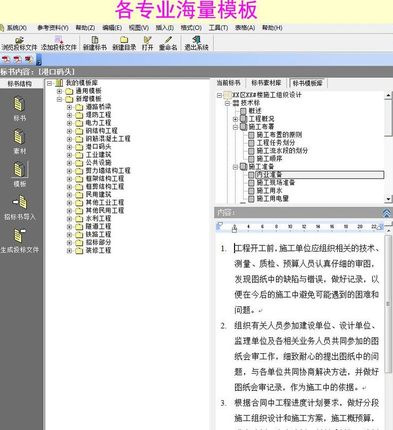Open the 格式(O) menu
393x430 pixels.
(x=191, y=28)
